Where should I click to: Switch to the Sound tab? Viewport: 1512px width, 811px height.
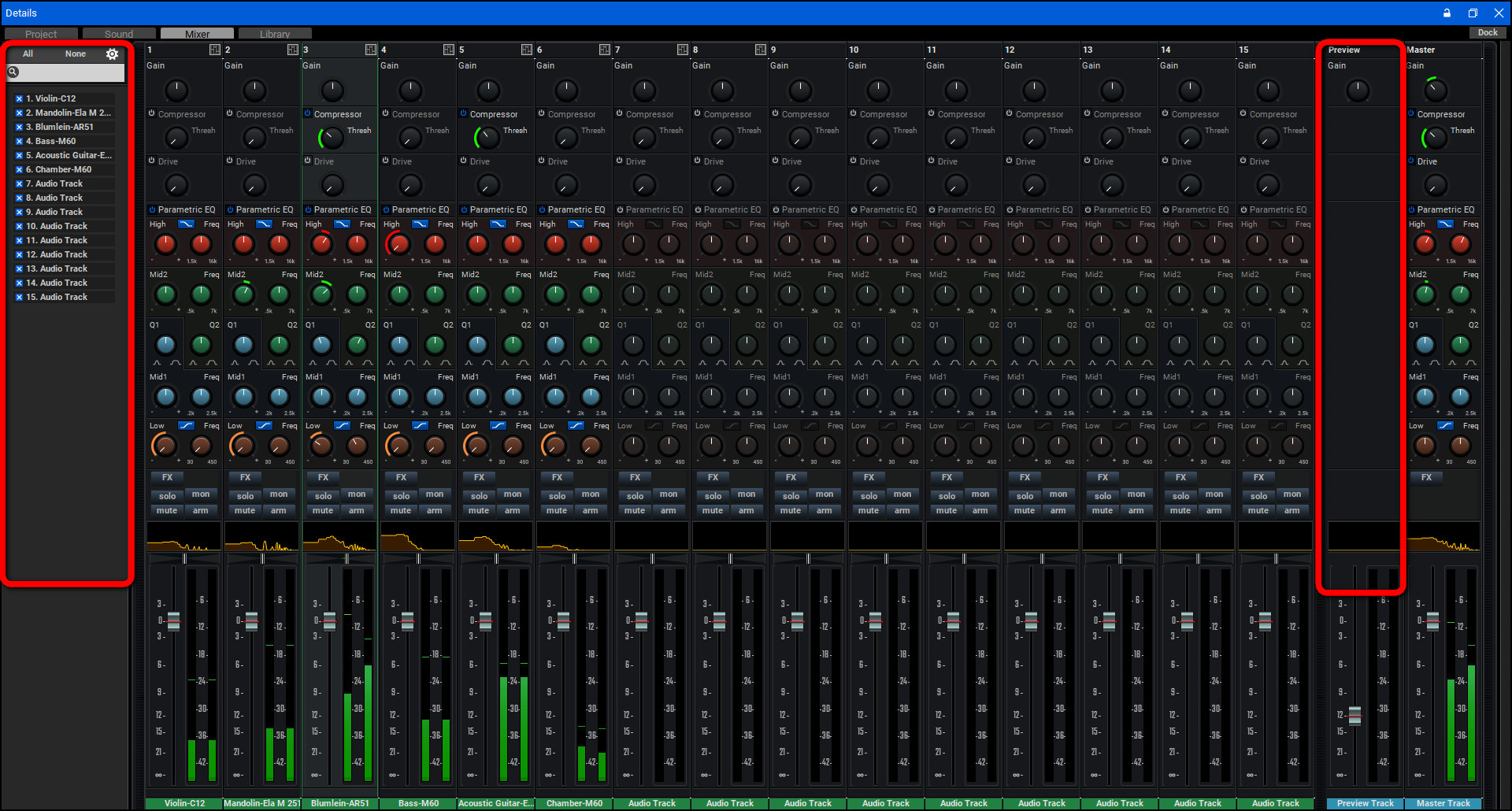[119, 34]
